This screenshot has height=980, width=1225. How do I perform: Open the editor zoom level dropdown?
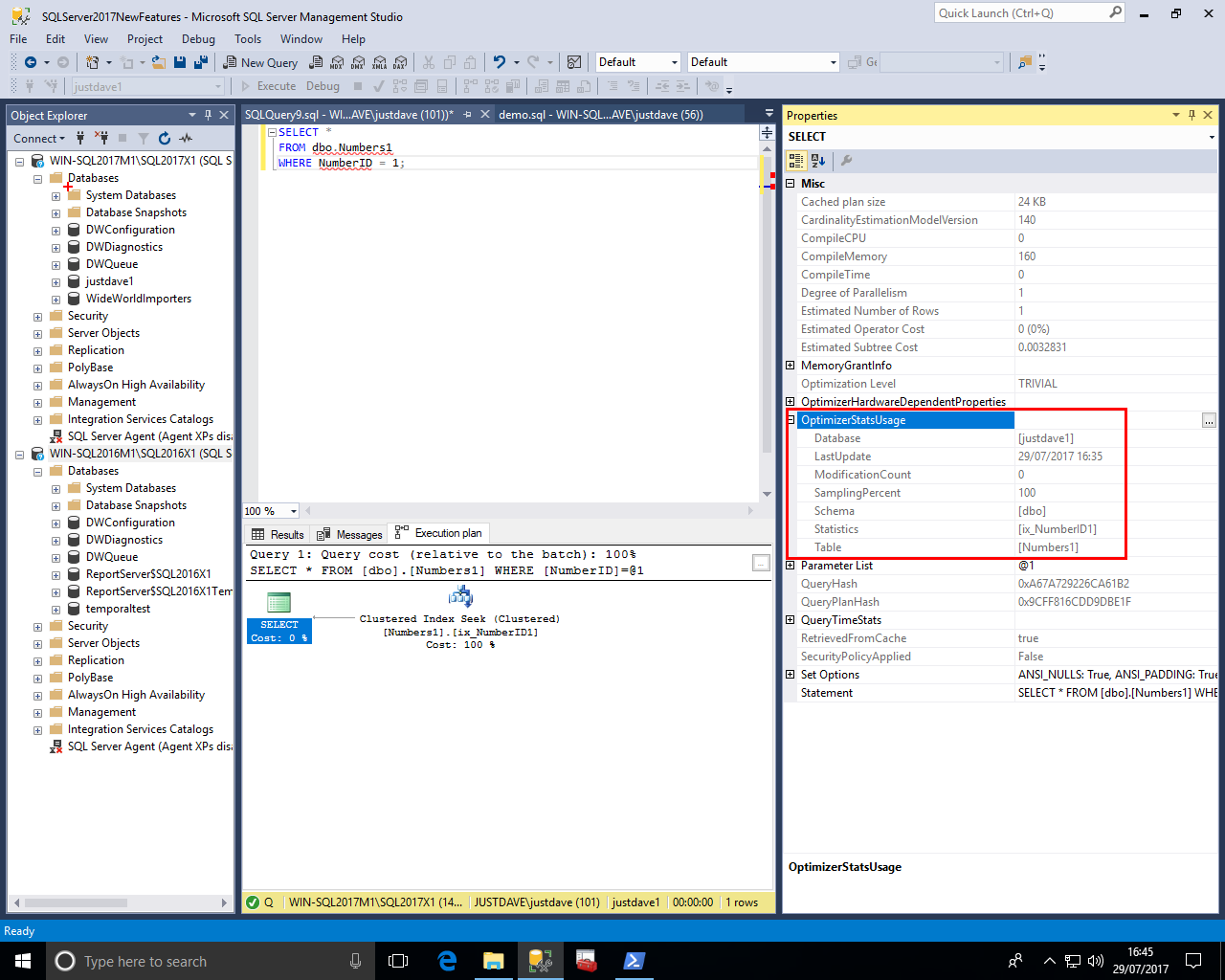pos(293,511)
